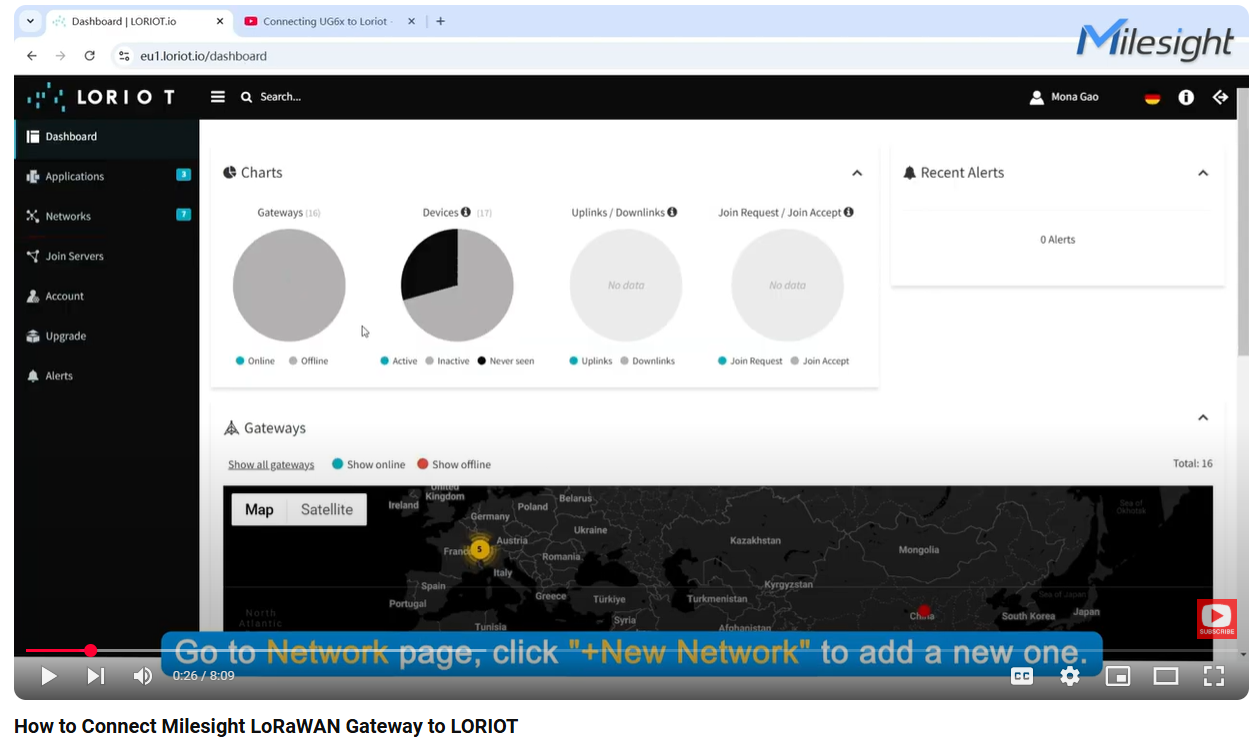
Task: Toggle Join Accept legend item
Action: (820, 361)
